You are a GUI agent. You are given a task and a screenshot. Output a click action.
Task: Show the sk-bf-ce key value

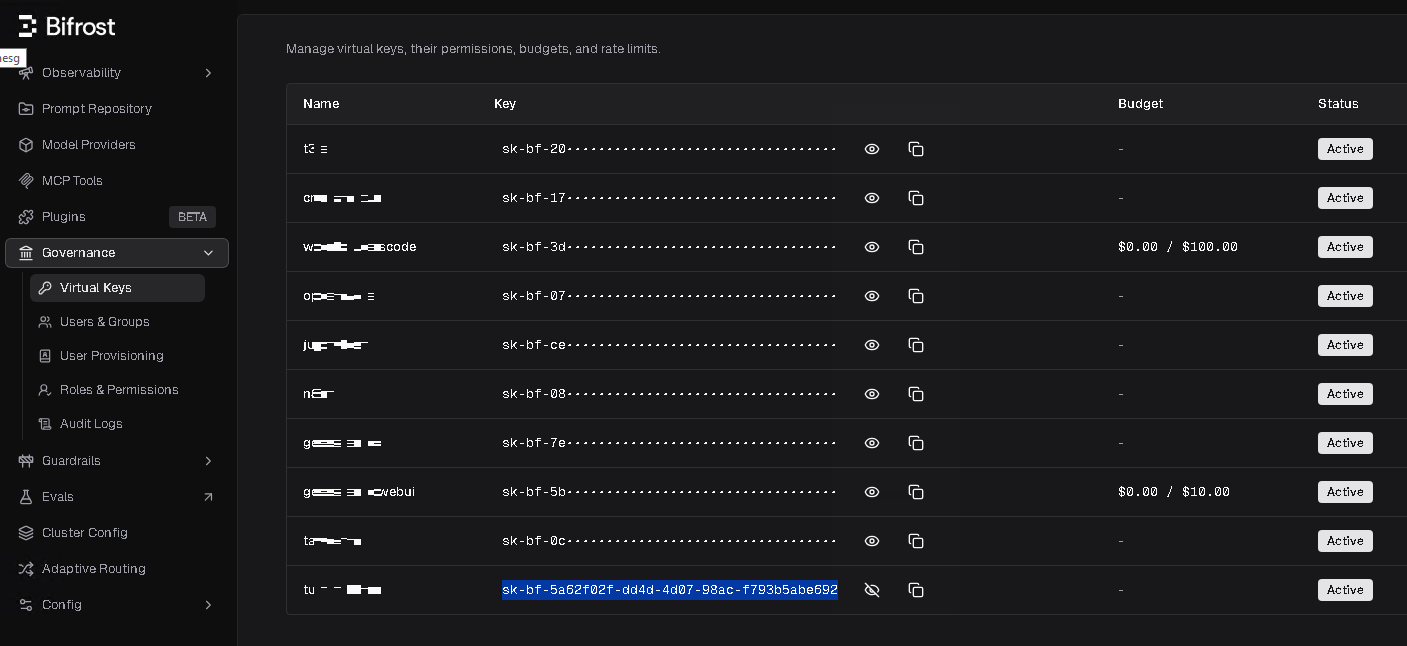[x=872, y=345]
